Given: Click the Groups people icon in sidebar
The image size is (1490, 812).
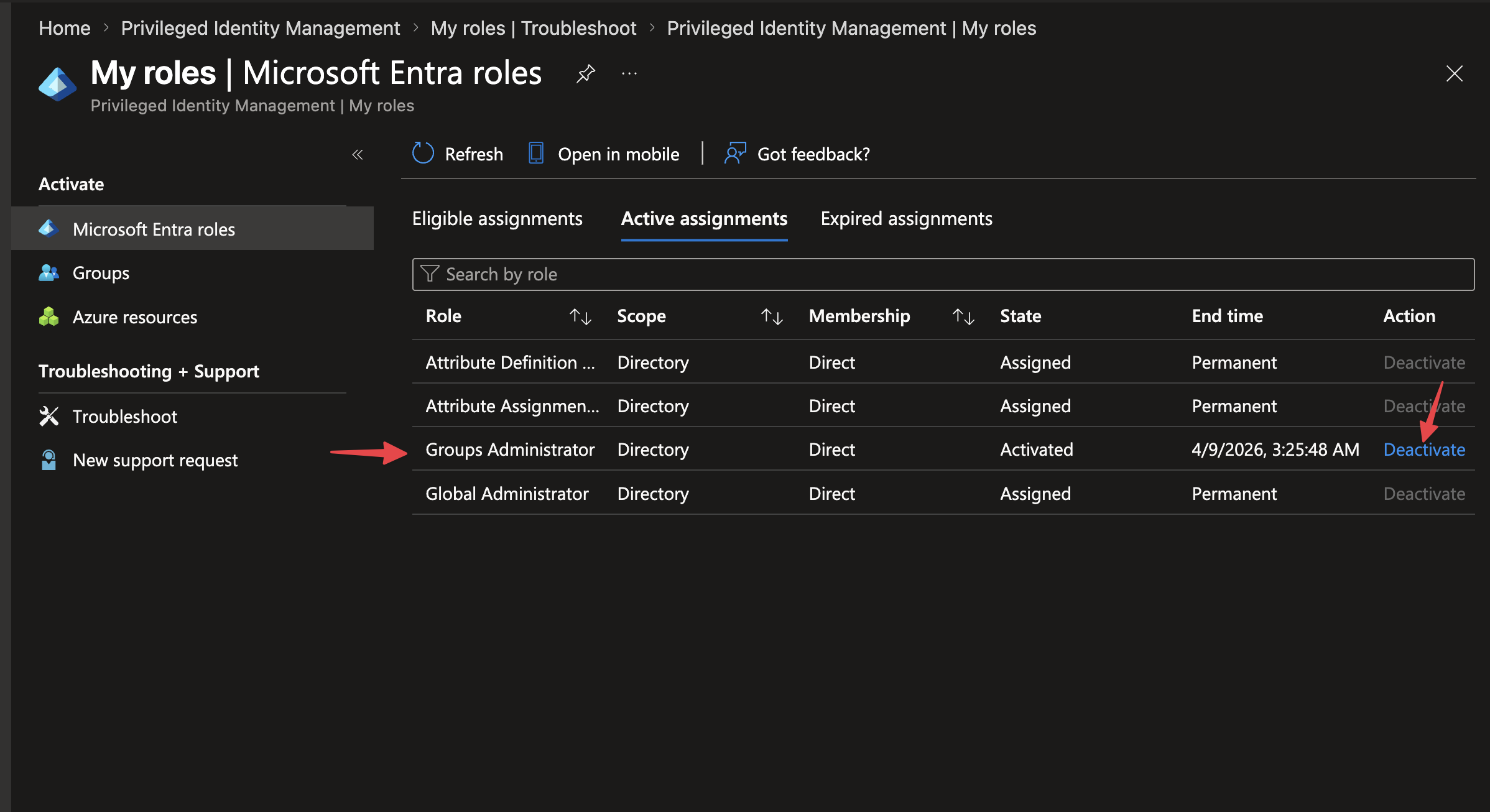Looking at the screenshot, I should (49, 272).
